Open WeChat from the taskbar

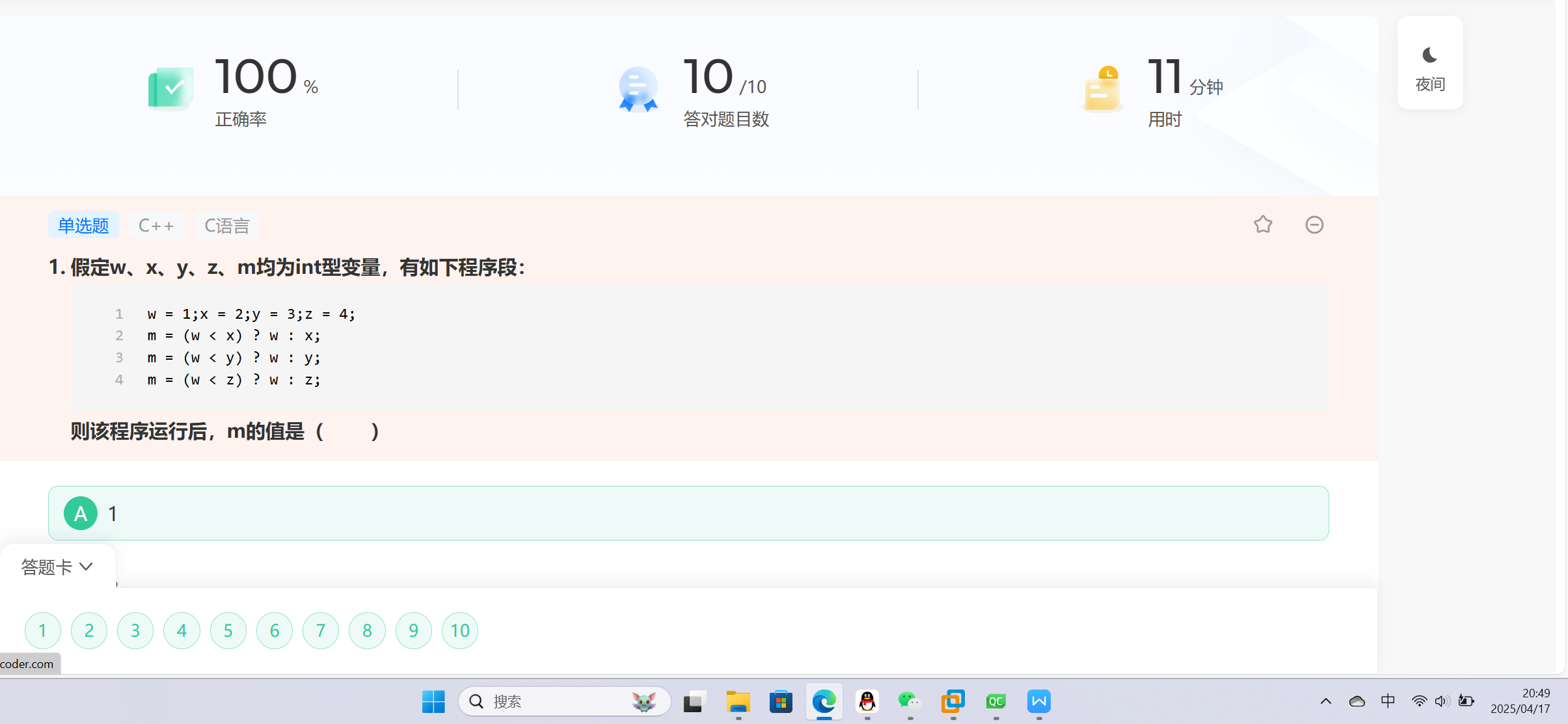[x=910, y=701]
